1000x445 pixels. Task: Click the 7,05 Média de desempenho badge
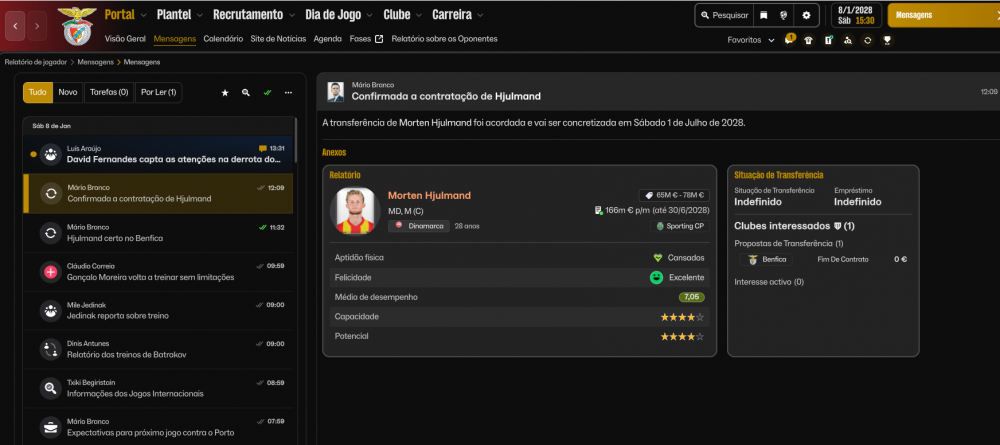(691, 297)
